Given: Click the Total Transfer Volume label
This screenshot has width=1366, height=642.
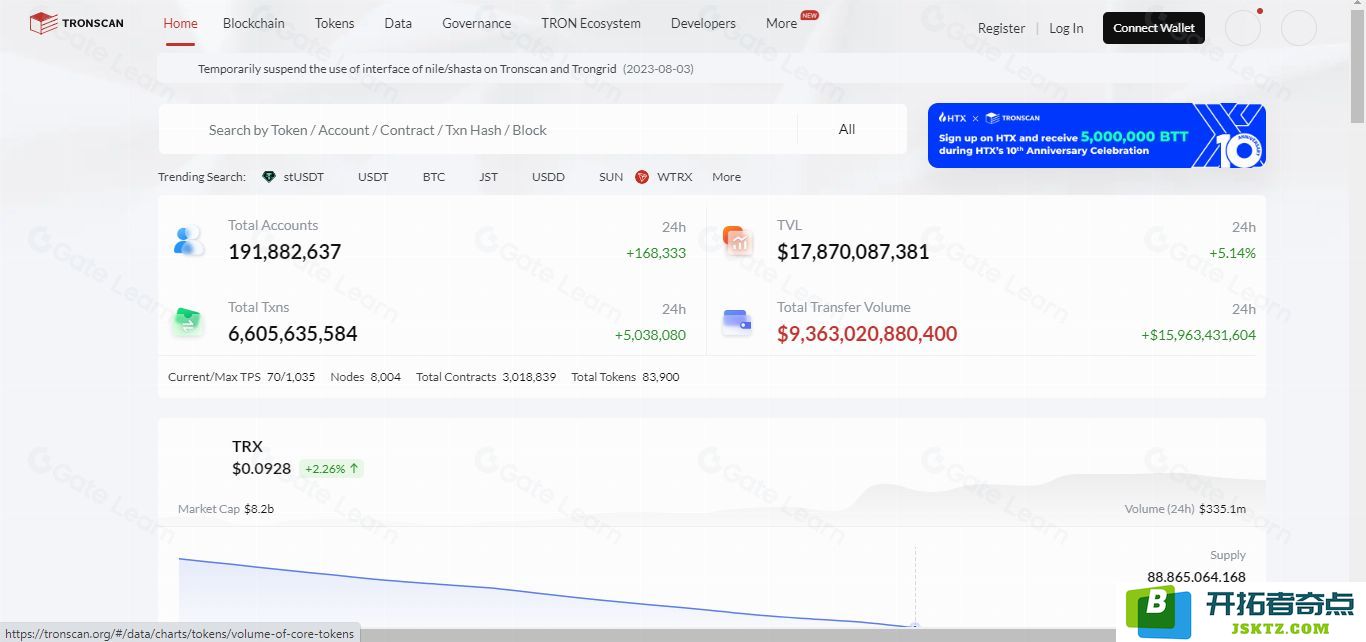Looking at the screenshot, I should point(843,307).
